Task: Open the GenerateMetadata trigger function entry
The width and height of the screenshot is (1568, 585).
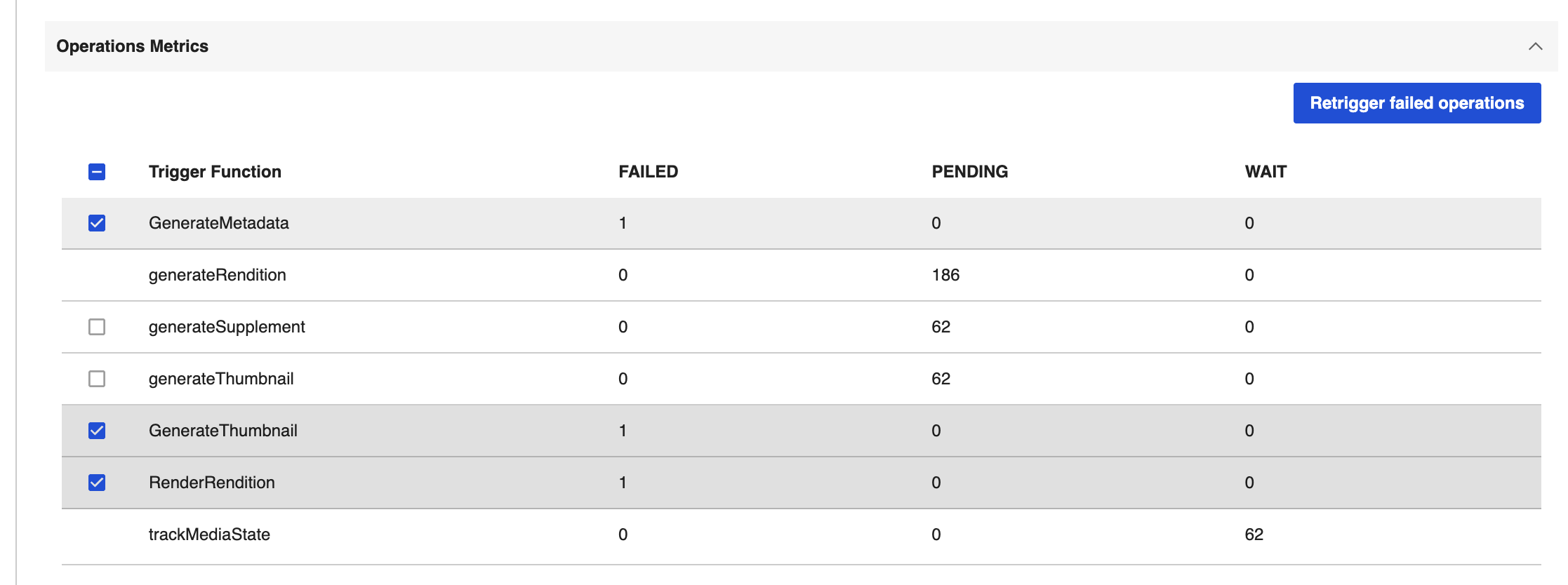Action: click(x=220, y=223)
